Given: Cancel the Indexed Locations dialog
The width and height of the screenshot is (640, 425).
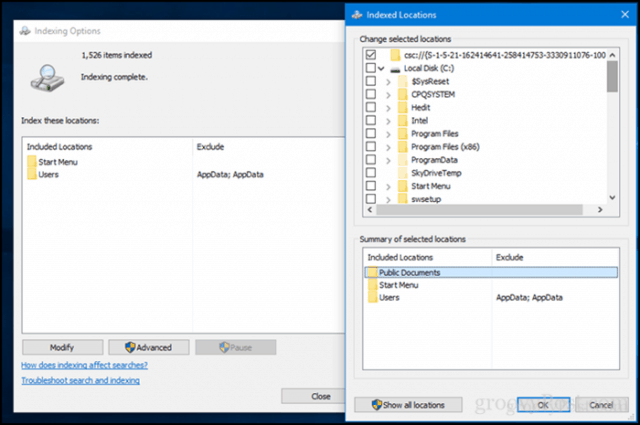Looking at the screenshot, I should (601, 405).
